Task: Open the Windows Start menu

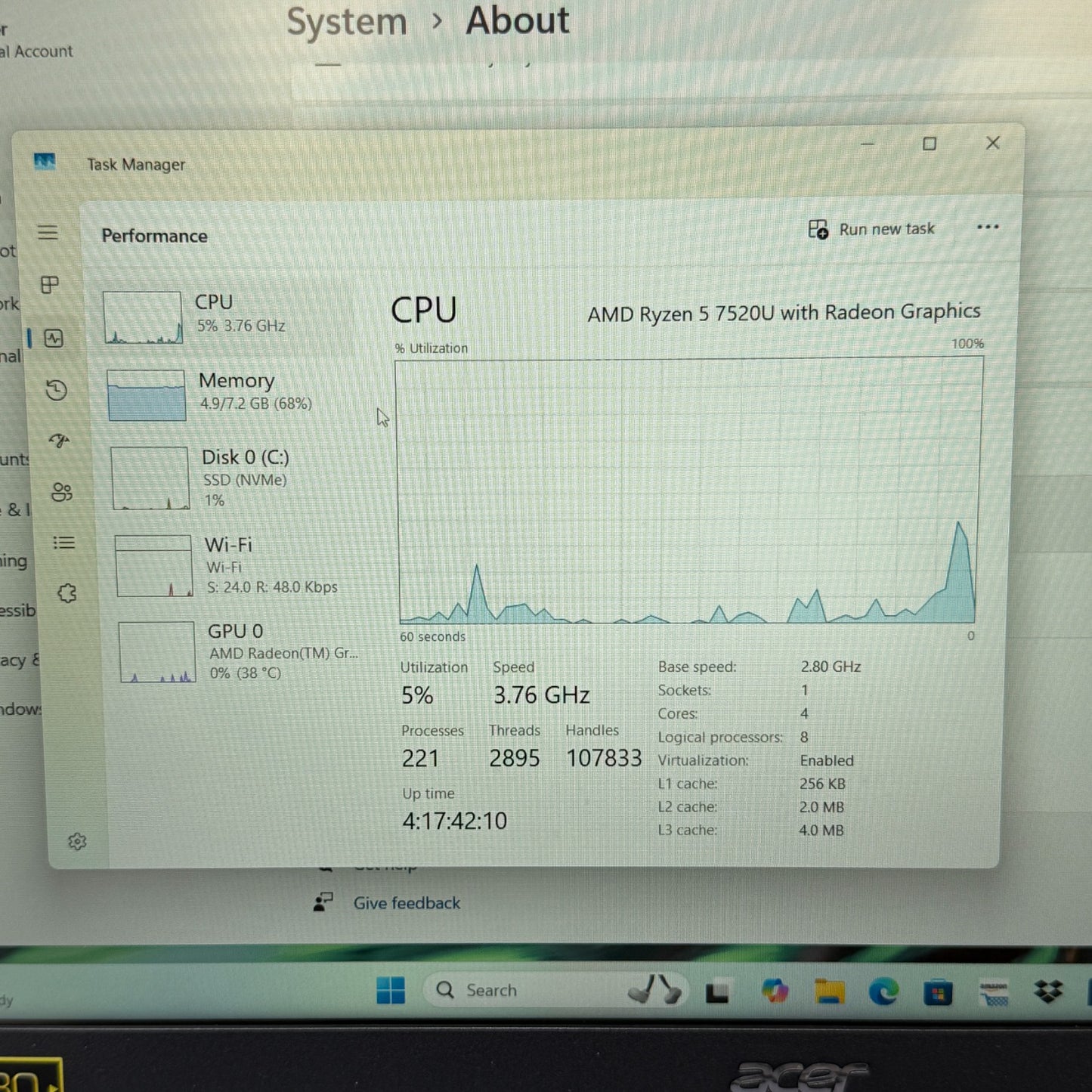Action: point(391,990)
